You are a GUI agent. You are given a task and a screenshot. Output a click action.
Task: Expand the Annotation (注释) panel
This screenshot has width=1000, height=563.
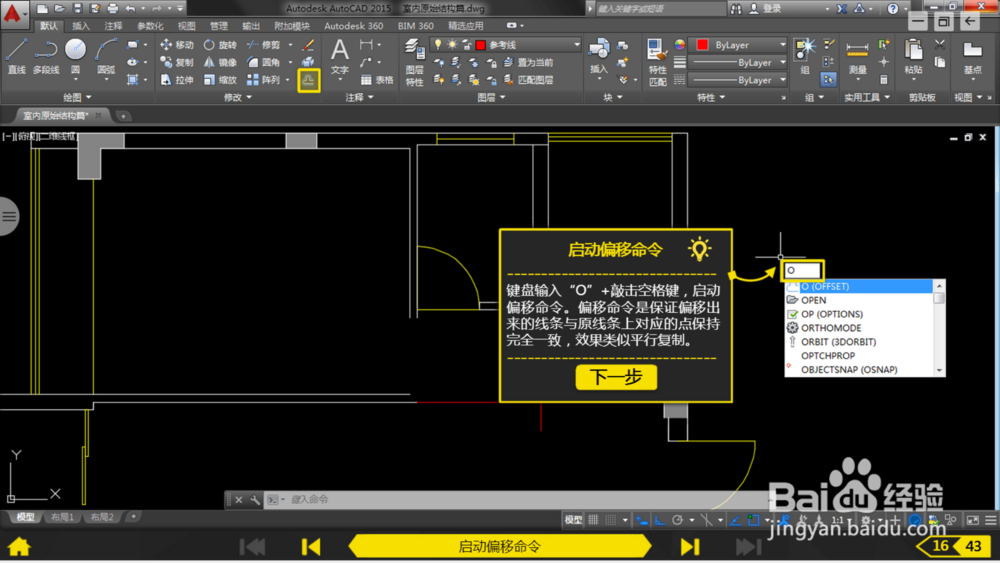[359, 97]
